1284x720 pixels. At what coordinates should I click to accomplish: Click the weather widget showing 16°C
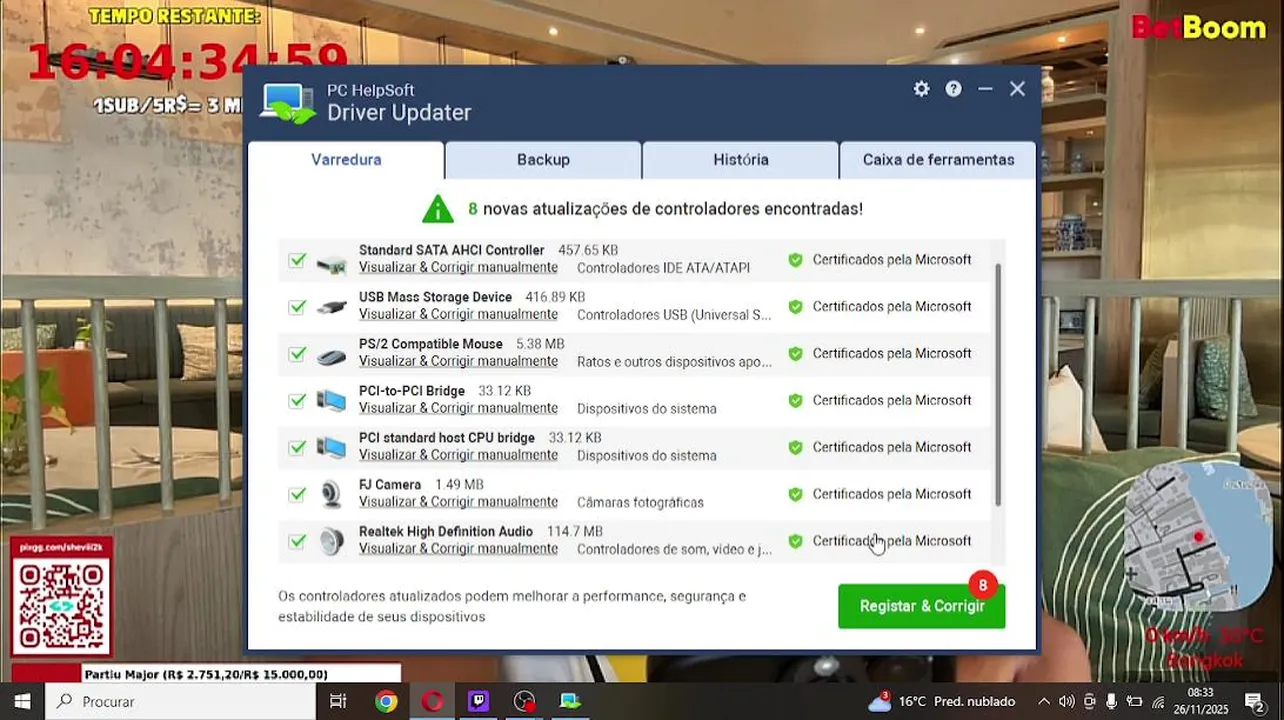point(941,701)
